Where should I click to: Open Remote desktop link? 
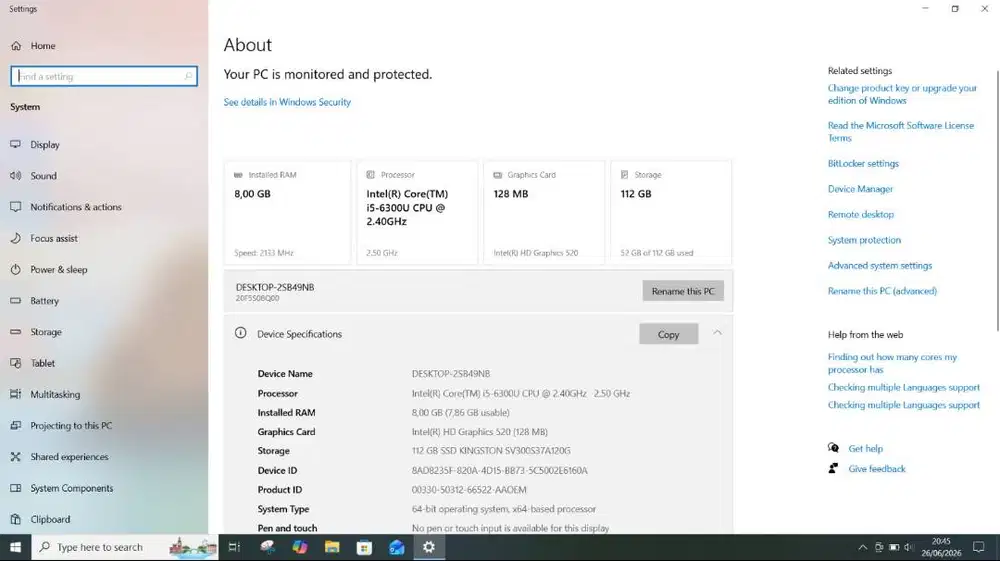(861, 215)
